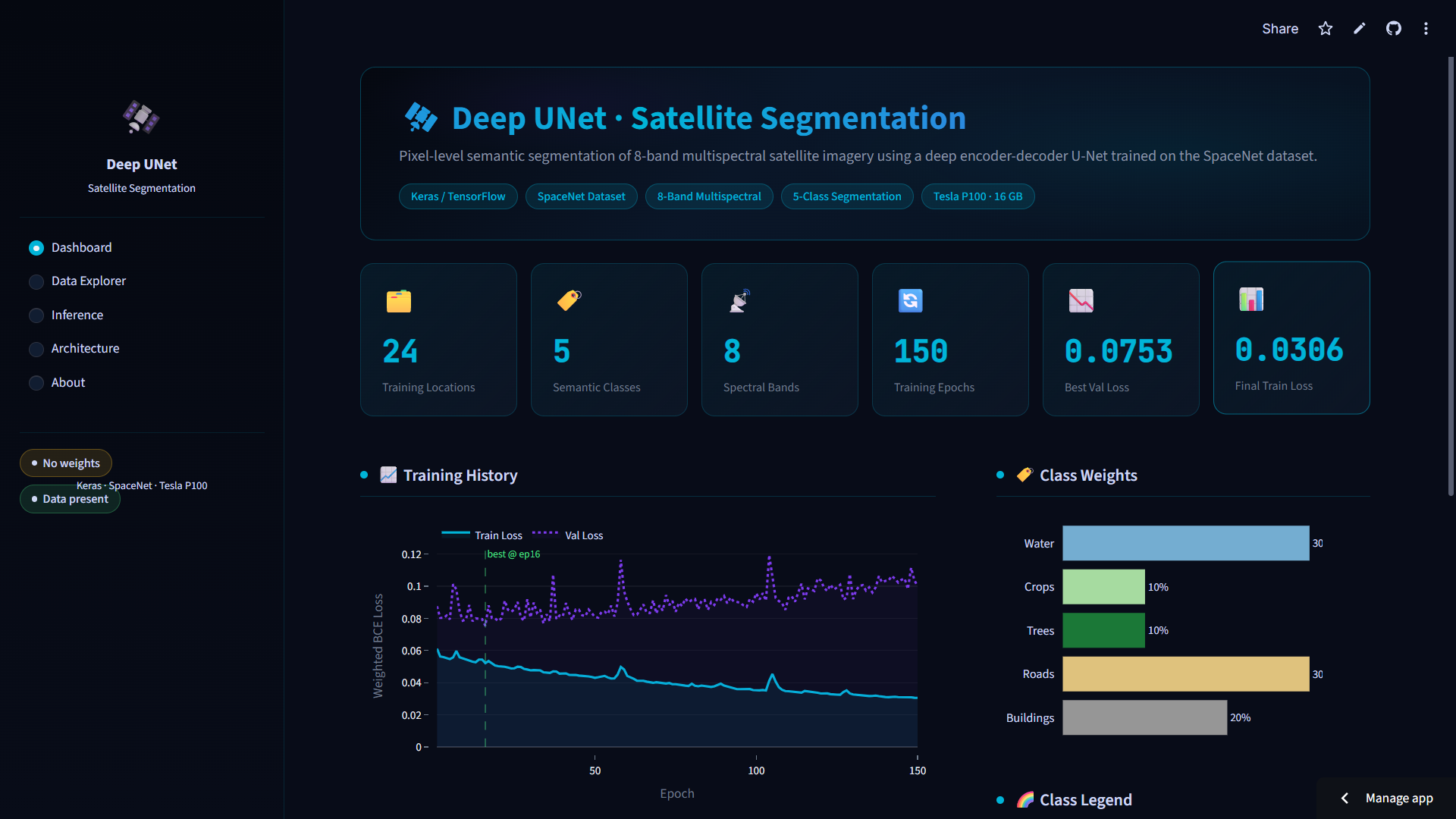Screen dimensions: 1456x819
Task: Click the Crops class weight bar
Action: pos(1103,587)
